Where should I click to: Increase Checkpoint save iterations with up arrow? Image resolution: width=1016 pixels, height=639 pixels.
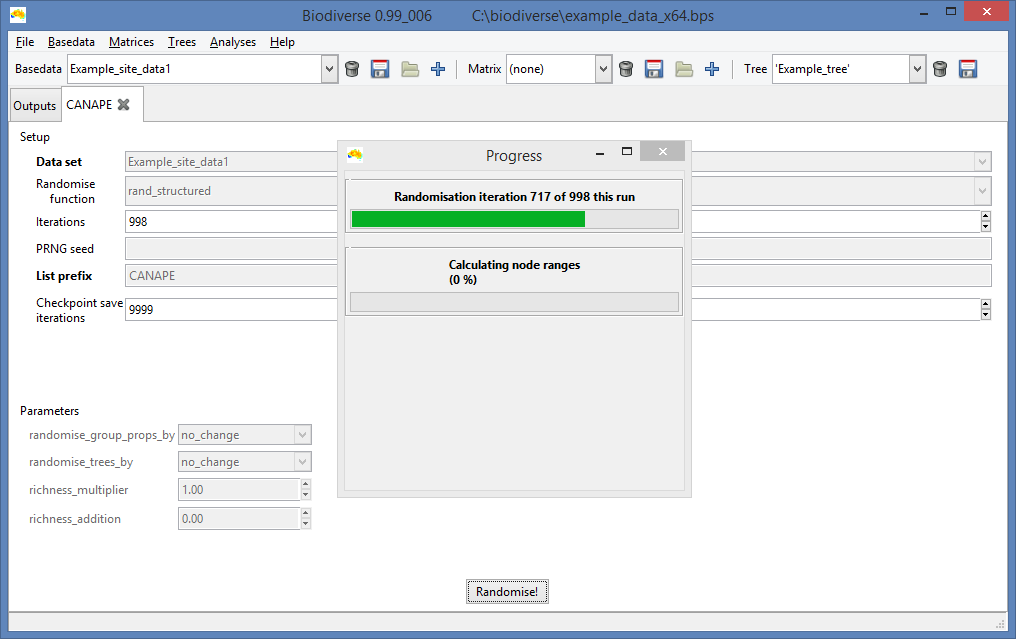pos(986,304)
